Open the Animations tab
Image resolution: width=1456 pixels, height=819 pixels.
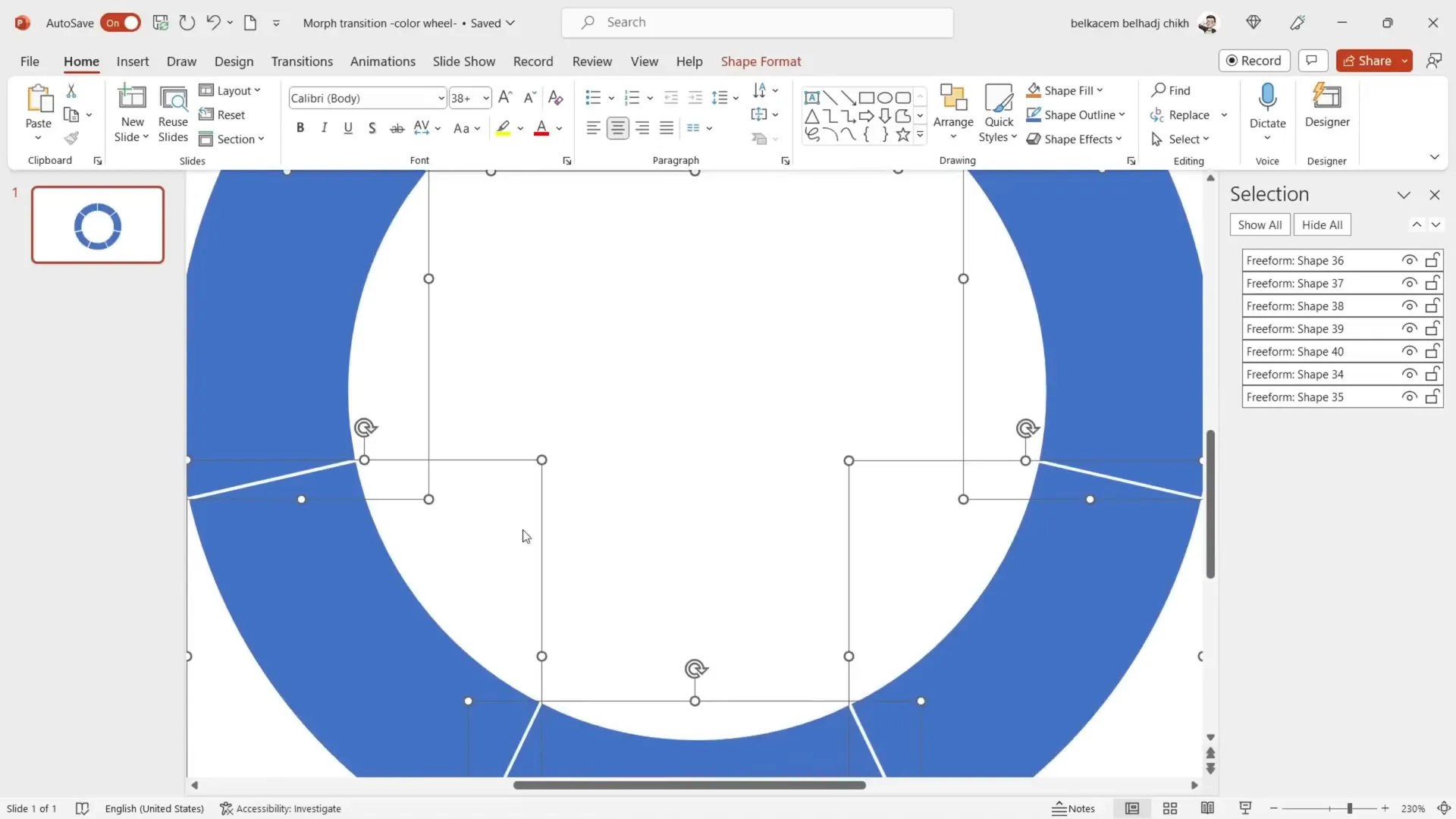point(382,61)
